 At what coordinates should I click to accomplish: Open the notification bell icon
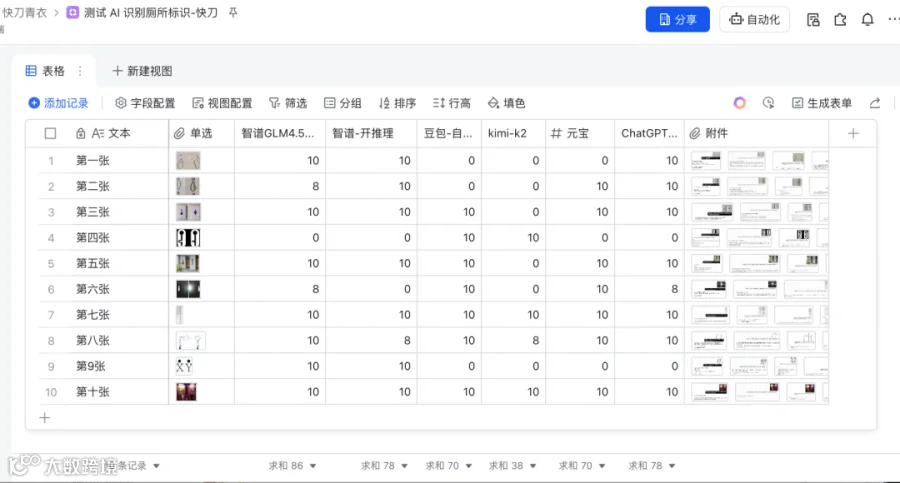[x=867, y=20]
